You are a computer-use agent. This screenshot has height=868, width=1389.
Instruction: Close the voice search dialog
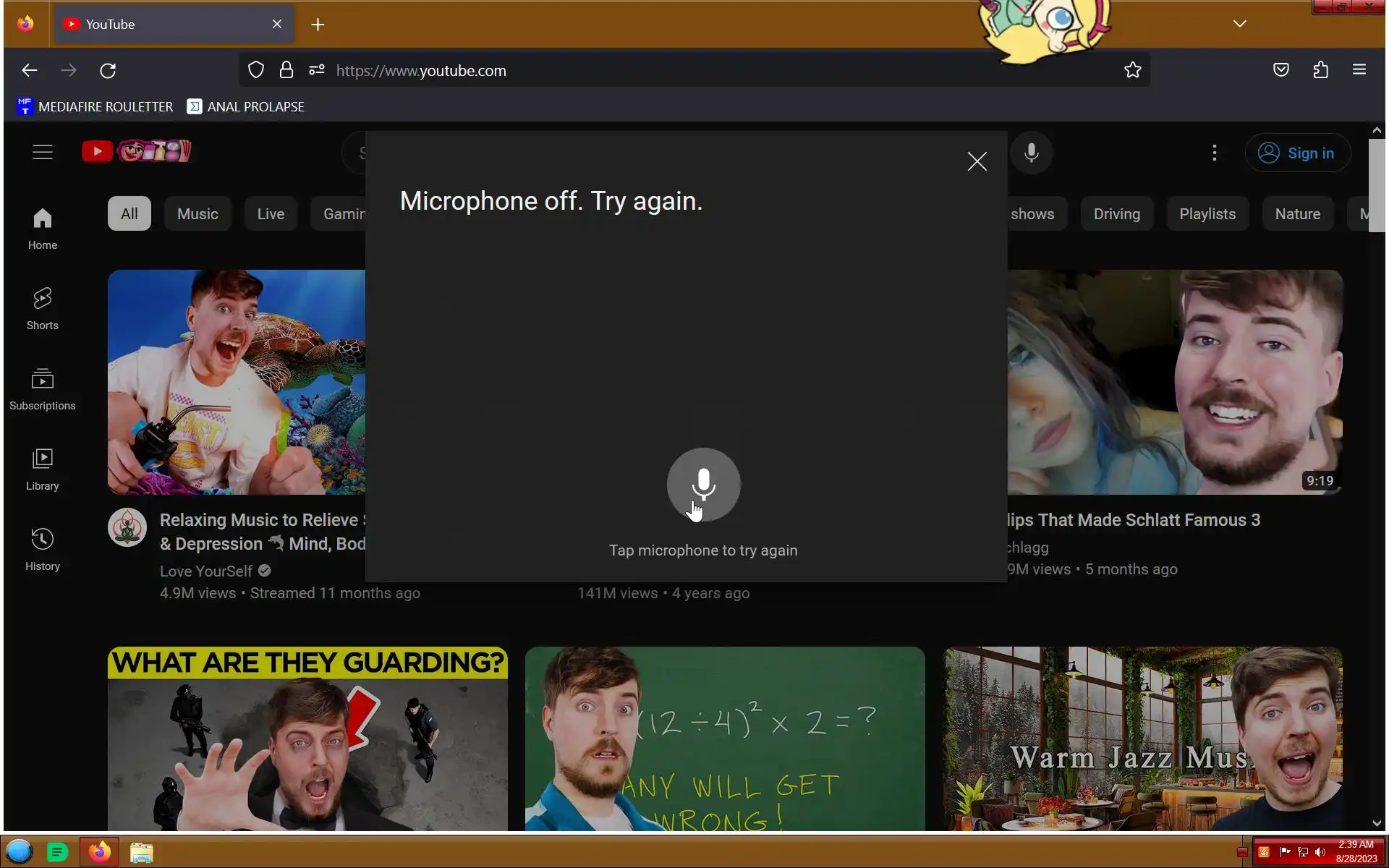coord(977,161)
